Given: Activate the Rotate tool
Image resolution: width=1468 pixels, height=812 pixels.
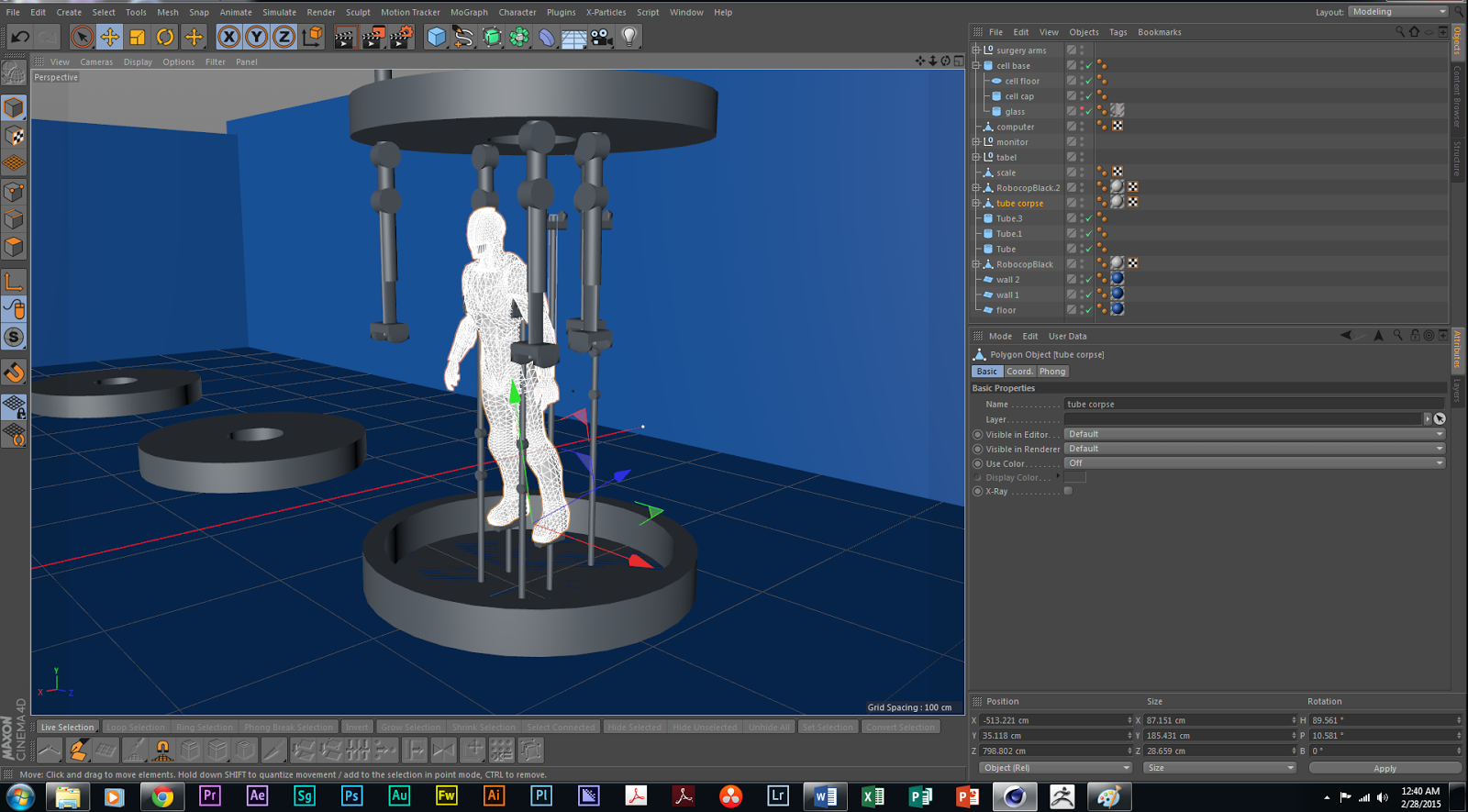Looking at the screenshot, I should (x=165, y=37).
